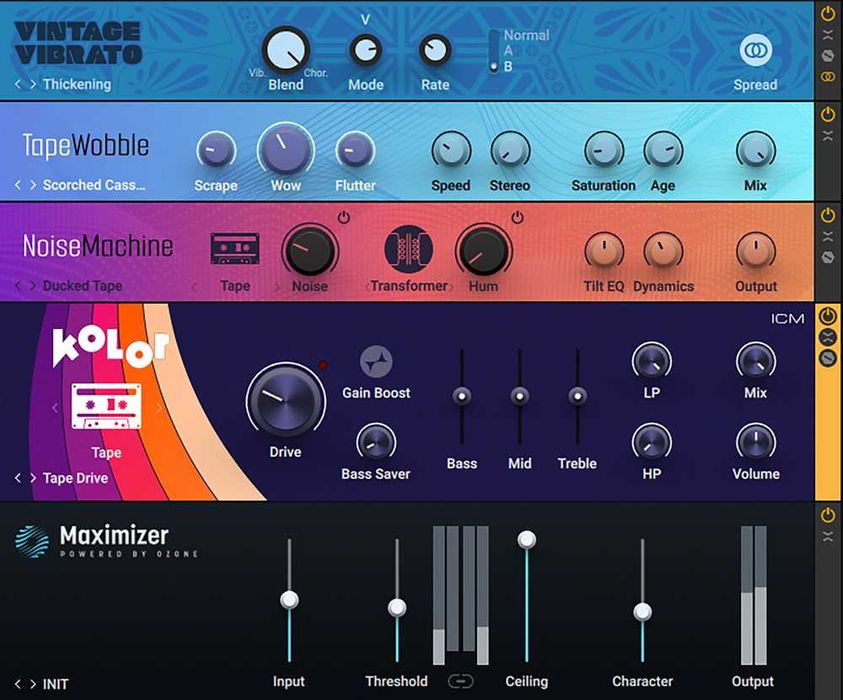Click the Bass Saver knob
Viewport: 843px width, 700px height.
coord(376,442)
